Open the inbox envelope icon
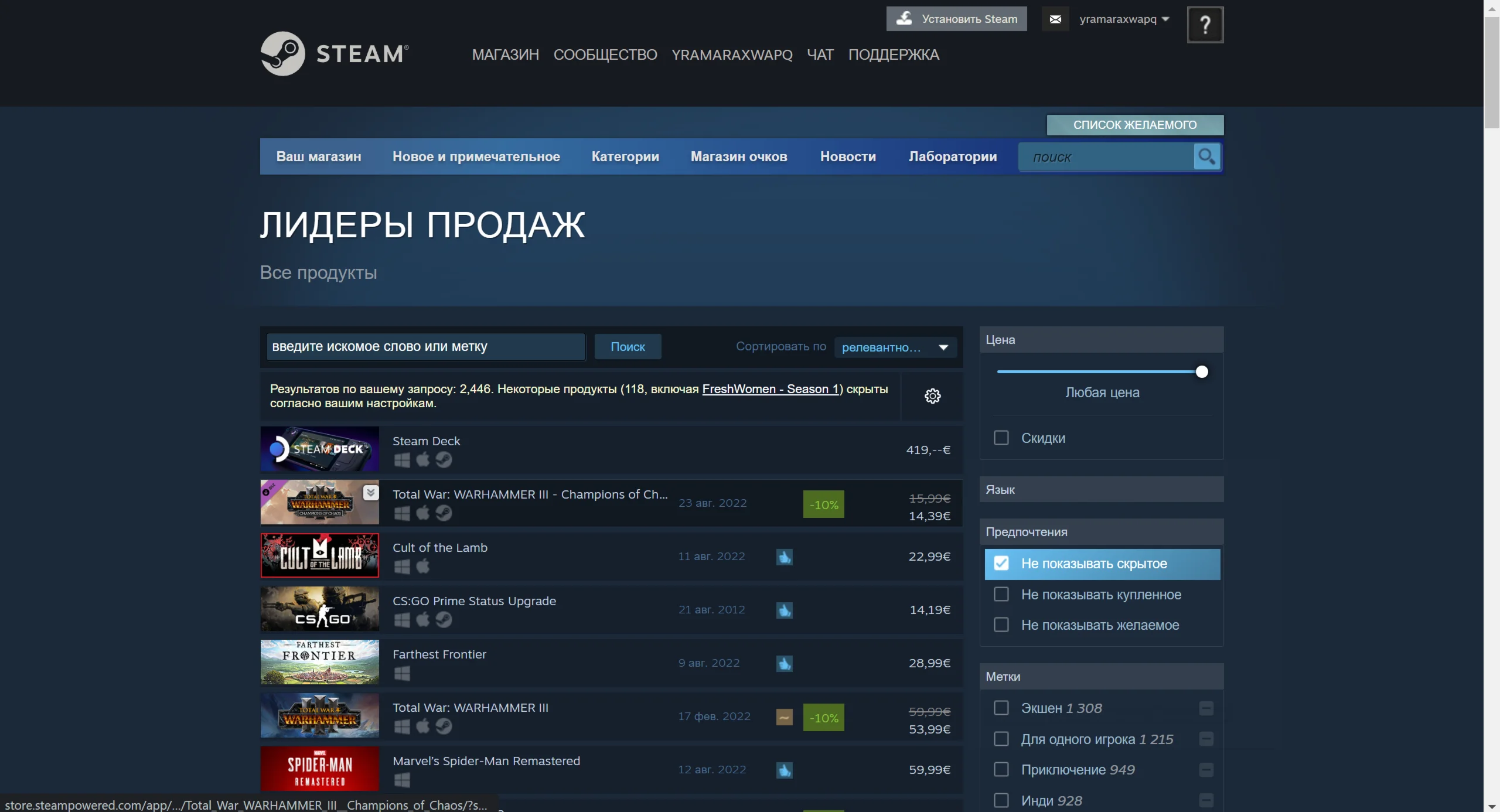Viewport: 1500px width, 812px height. (x=1055, y=19)
